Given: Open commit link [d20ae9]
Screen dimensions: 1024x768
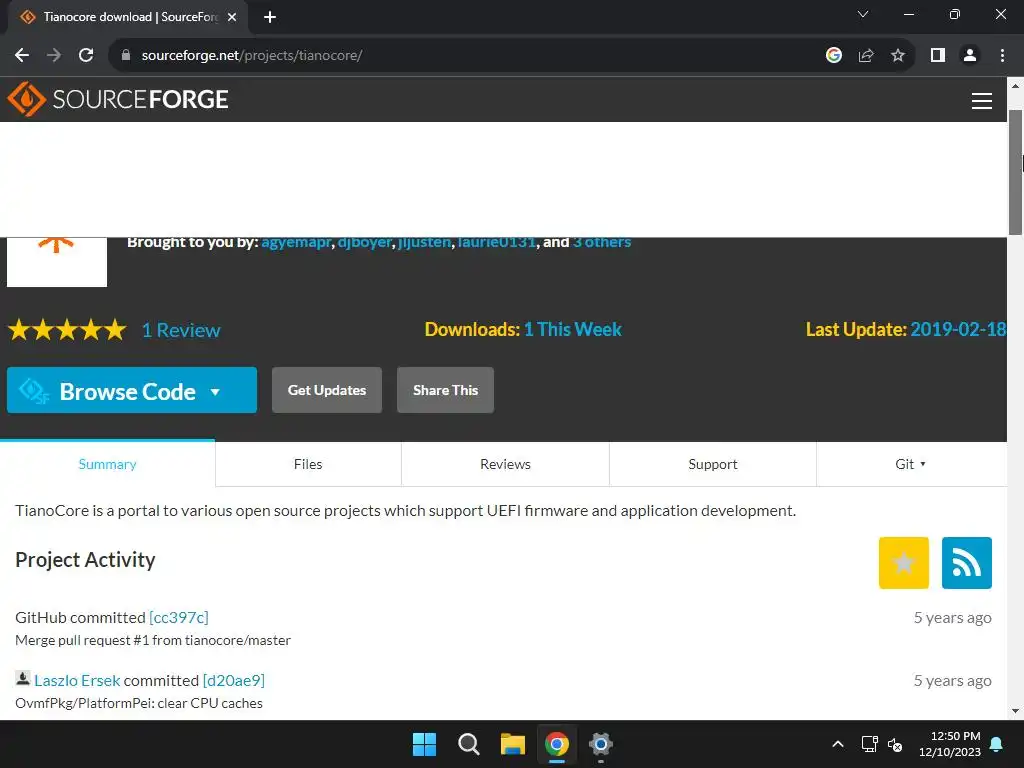Looking at the screenshot, I should (x=234, y=680).
